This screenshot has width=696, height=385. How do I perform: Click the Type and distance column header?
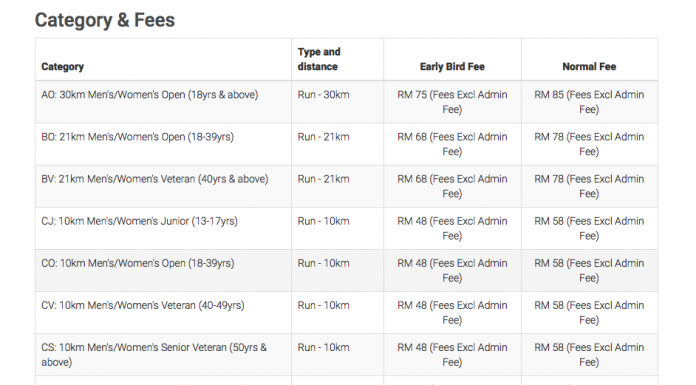pos(319,59)
